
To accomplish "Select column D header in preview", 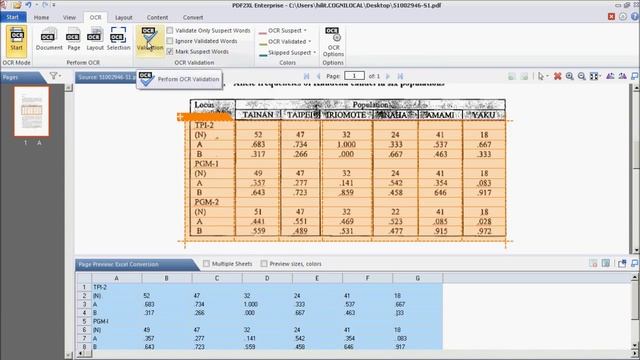I will coord(267,278).
